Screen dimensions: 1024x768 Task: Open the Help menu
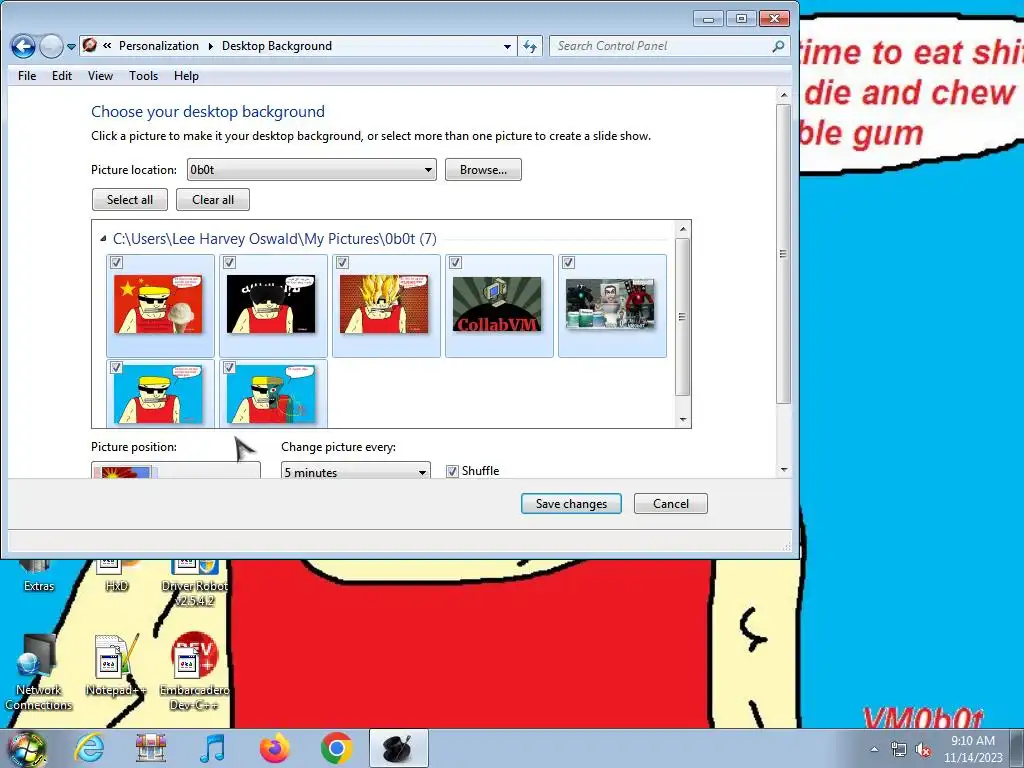click(186, 76)
